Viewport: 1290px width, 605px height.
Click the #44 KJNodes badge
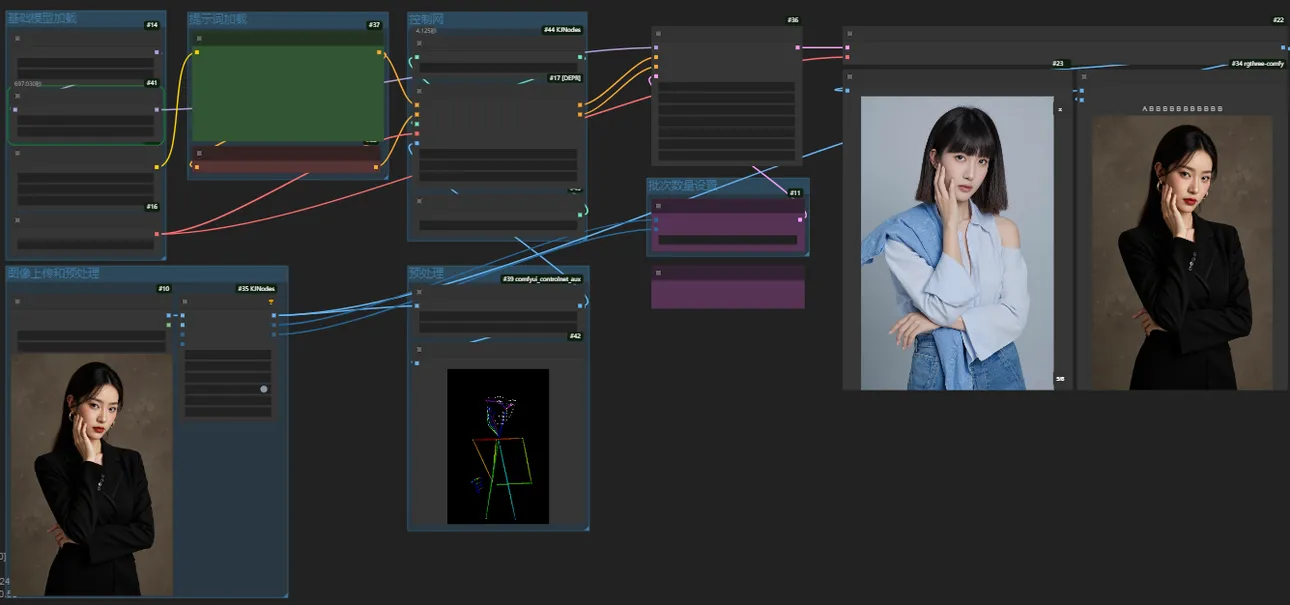(x=562, y=30)
